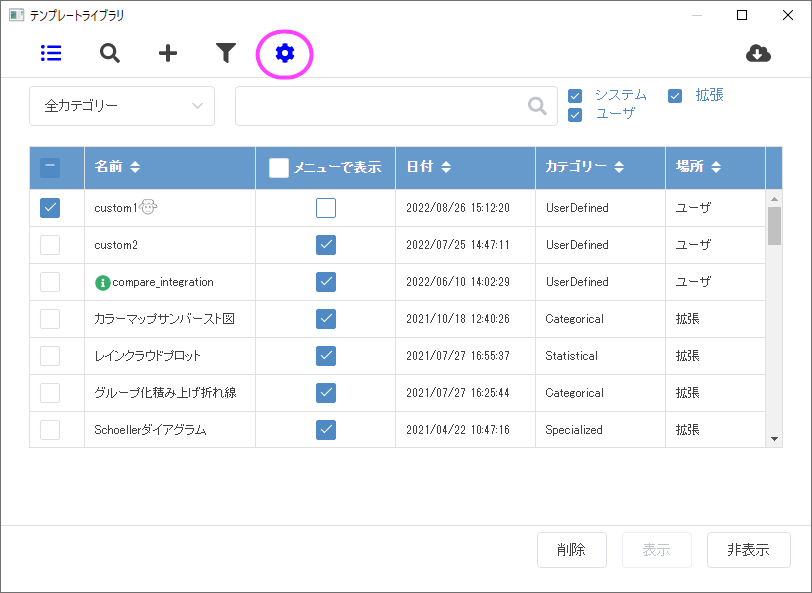Click the Specialized category cell
The width and height of the screenshot is (812, 593).
(x=574, y=430)
